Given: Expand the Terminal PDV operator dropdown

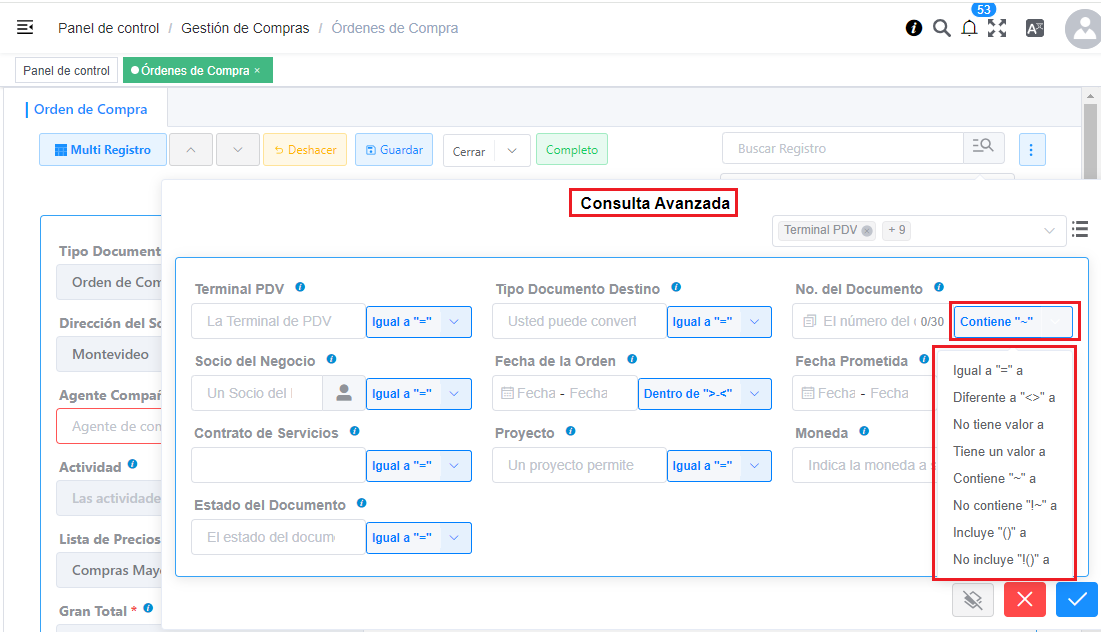Looking at the screenshot, I should (x=454, y=322).
